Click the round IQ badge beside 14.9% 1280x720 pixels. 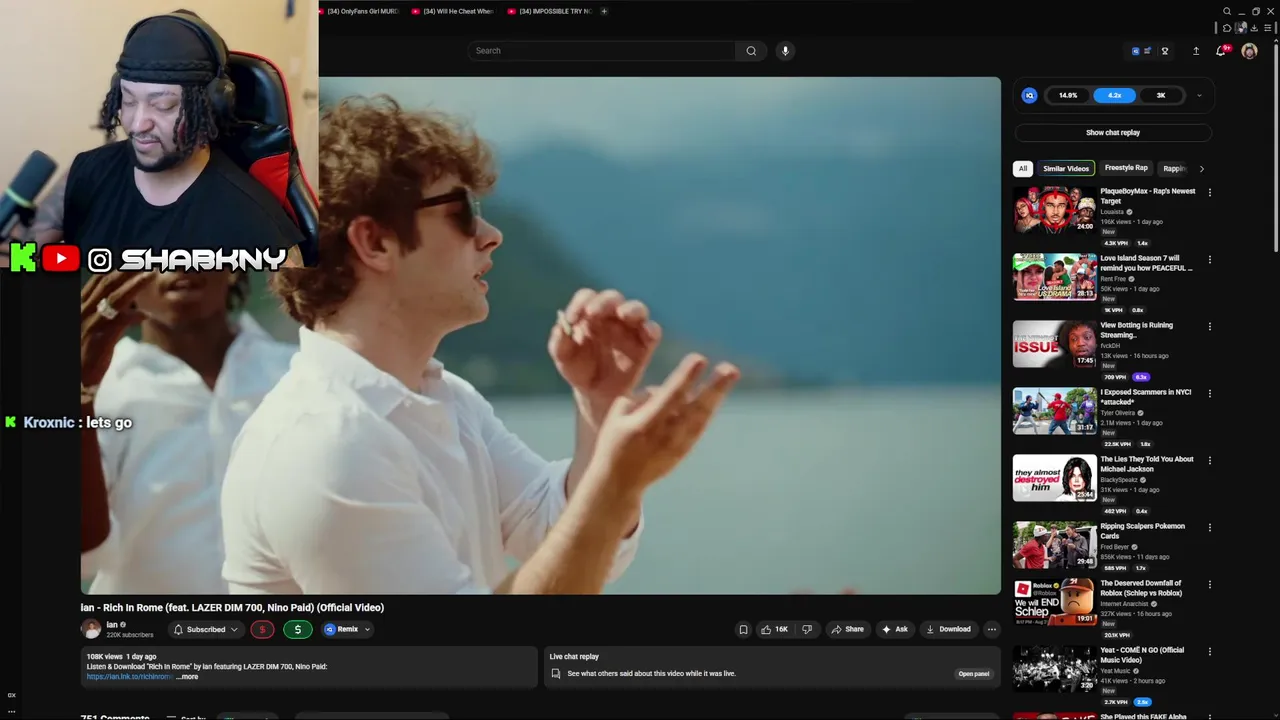click(x=1029, y=96)
